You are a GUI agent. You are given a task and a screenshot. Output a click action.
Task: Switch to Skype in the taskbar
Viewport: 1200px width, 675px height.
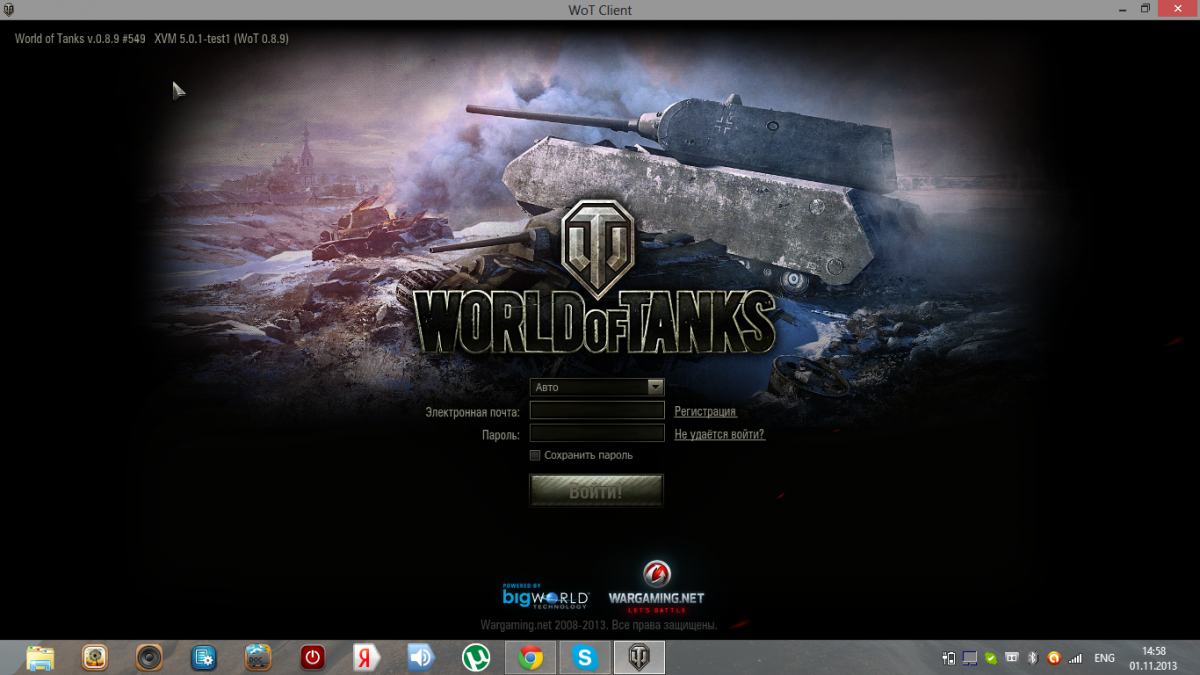click(584, 657)
